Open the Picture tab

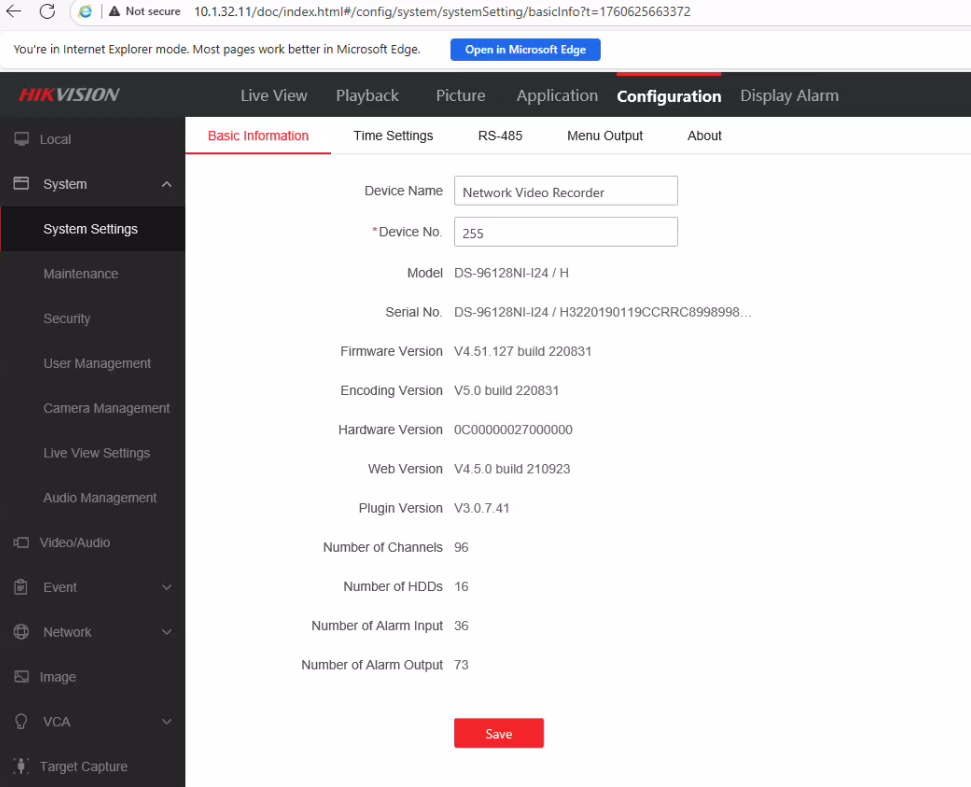461,95
